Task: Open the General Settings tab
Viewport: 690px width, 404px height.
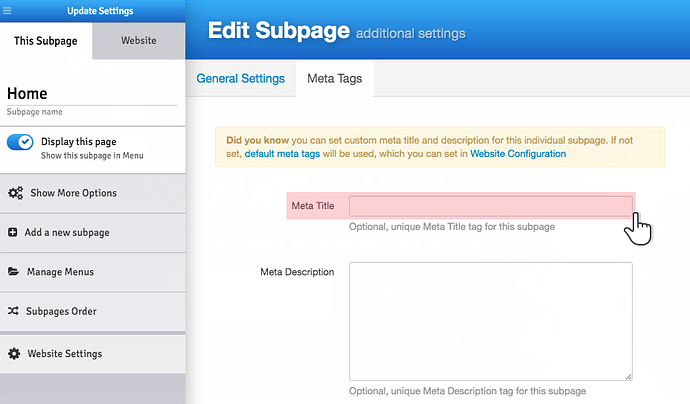Action: pos(240,78)
